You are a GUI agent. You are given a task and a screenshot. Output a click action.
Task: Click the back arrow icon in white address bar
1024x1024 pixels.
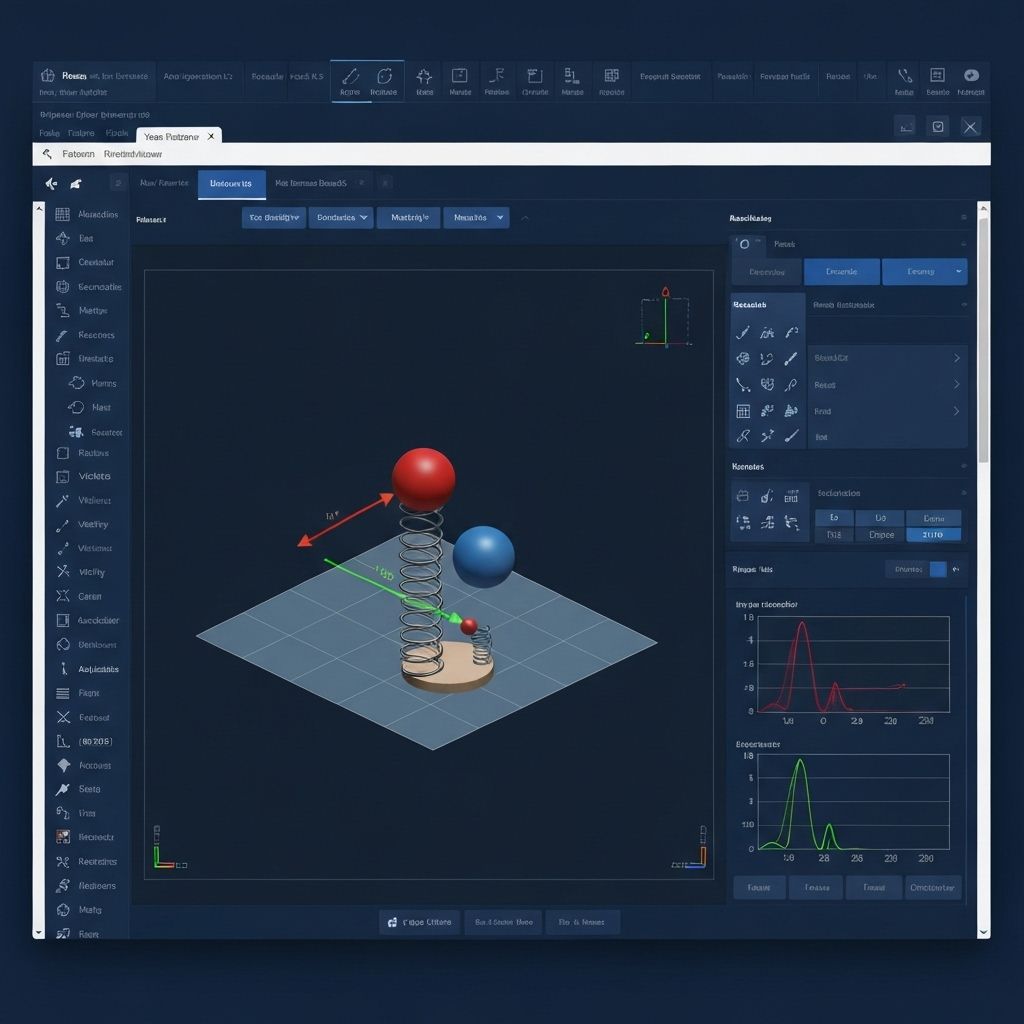(x=47, y=154)
